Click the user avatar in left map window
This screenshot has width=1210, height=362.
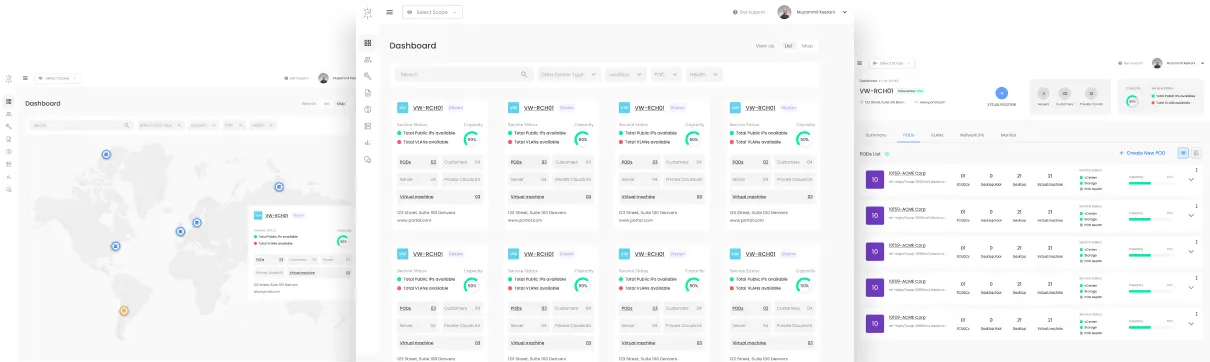click(x=323, y=77)
